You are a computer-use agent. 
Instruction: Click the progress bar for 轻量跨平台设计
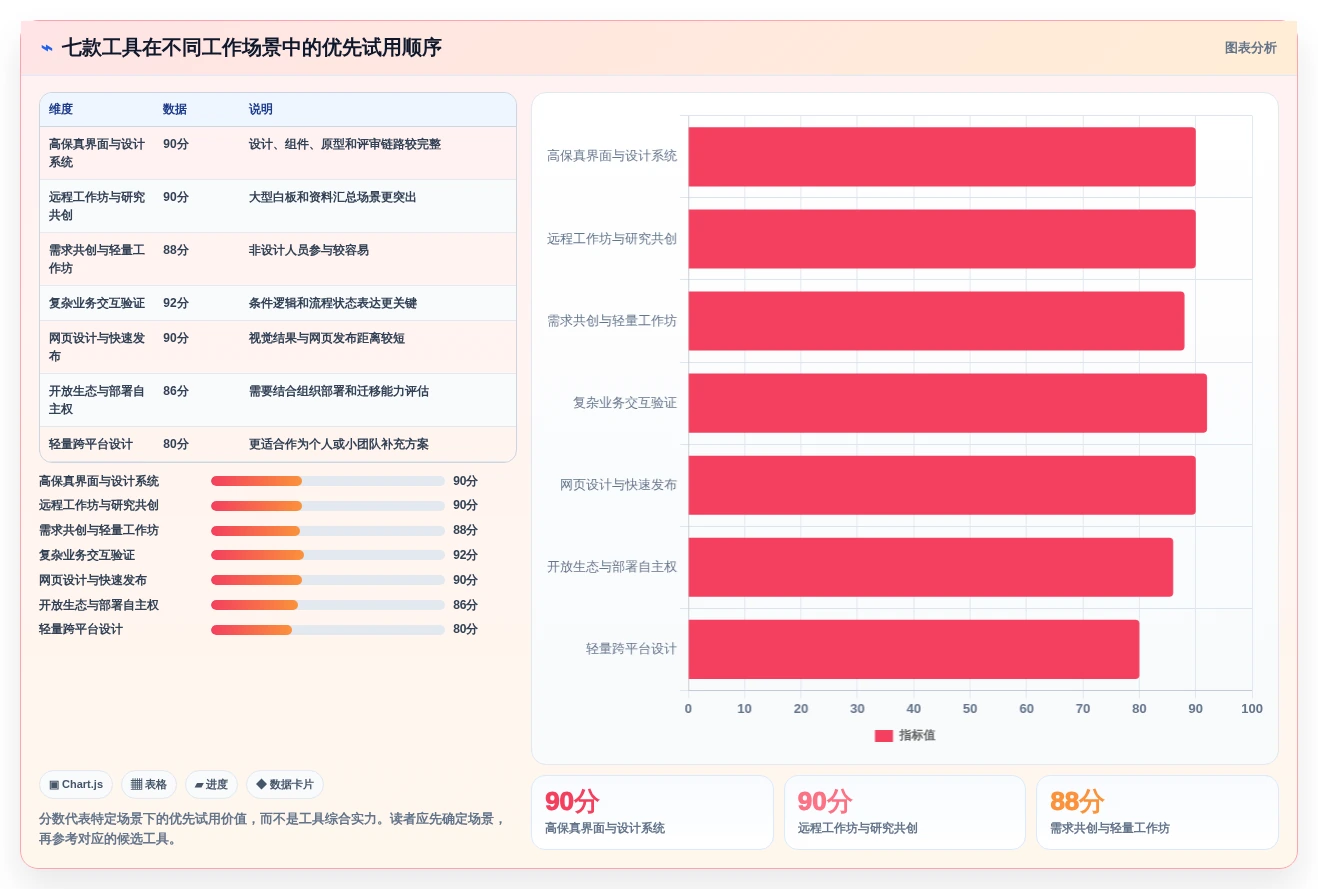pyautogui.click(x=328, y=629)
